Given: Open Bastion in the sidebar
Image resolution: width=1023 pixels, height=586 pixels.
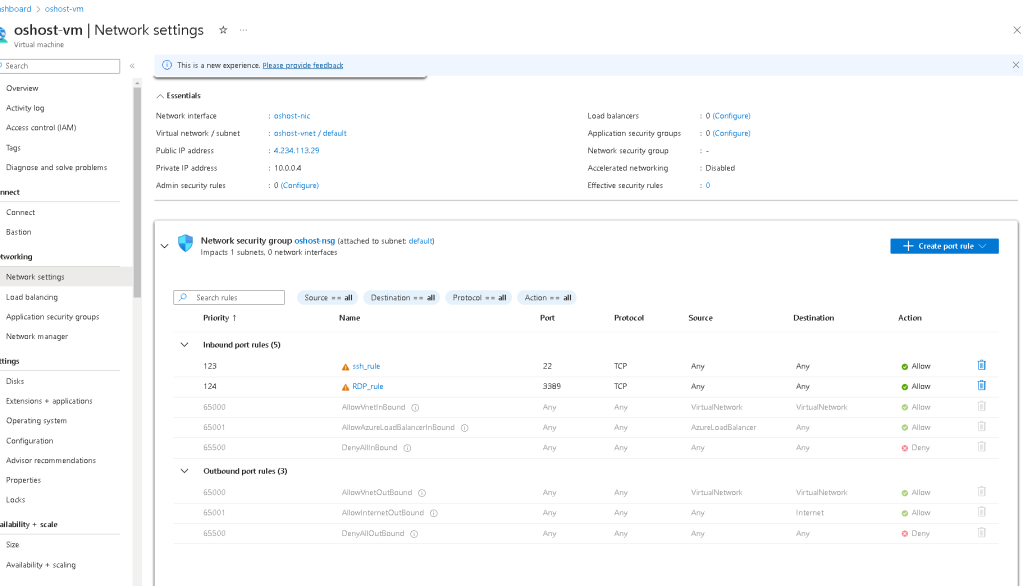Looking at the screenshot, I should point(18,232).
